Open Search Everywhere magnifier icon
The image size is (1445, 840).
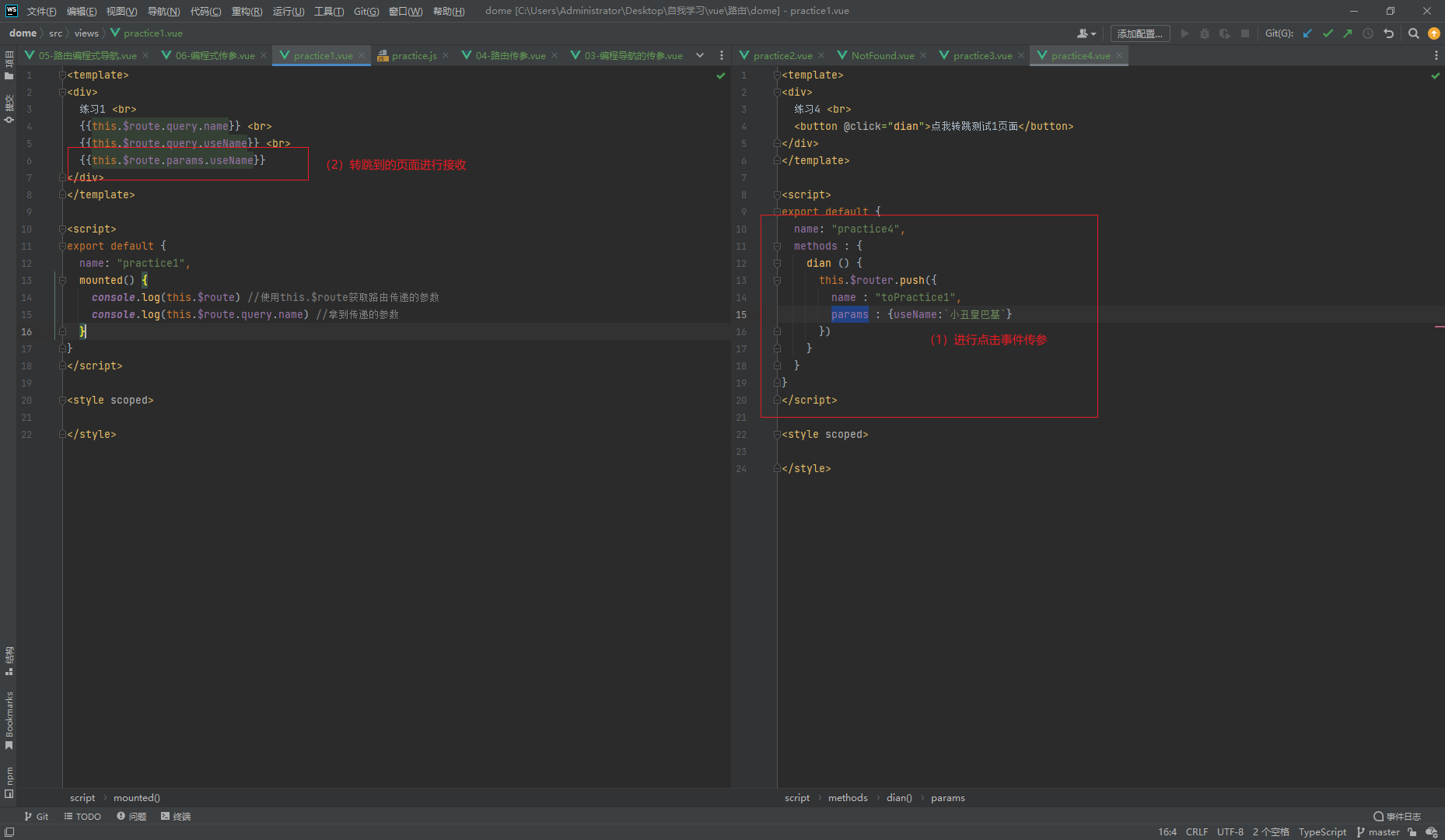(x=1414, y=33)
